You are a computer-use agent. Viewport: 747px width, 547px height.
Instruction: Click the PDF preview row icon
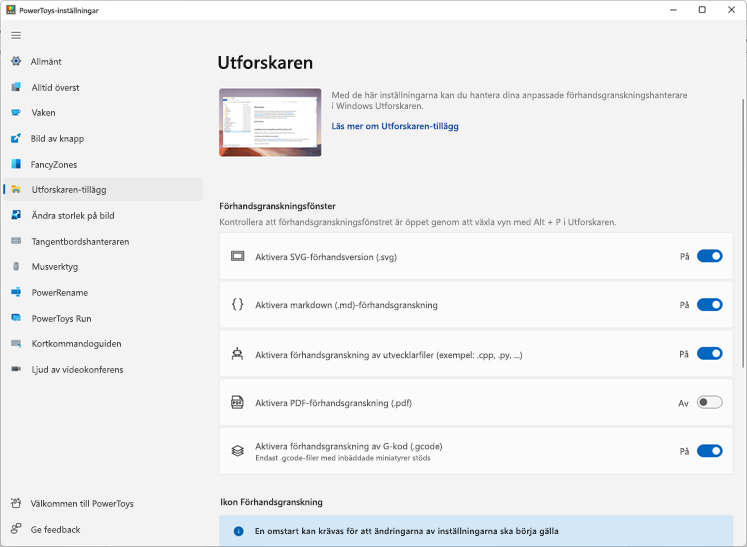tap(237, 402)
